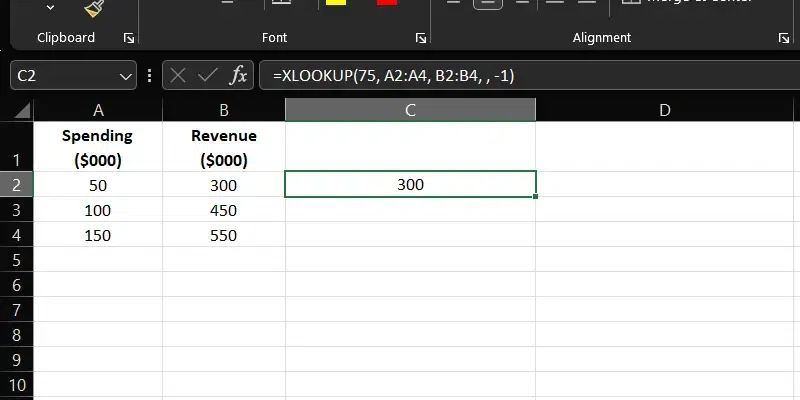Open Insert Function via the fx icon
Viewport: 800px width, 400px height.
click(x=239, y=76)
